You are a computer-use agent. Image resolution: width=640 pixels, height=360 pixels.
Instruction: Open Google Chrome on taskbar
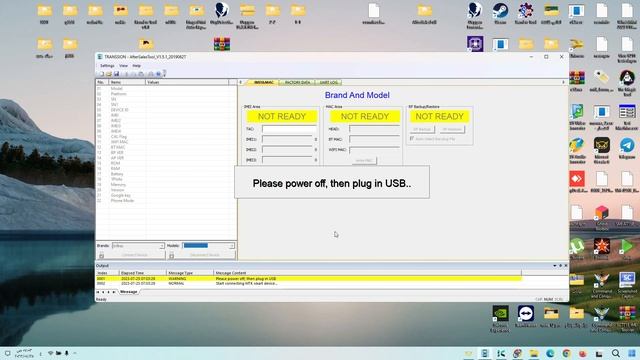tap(566, 353)
